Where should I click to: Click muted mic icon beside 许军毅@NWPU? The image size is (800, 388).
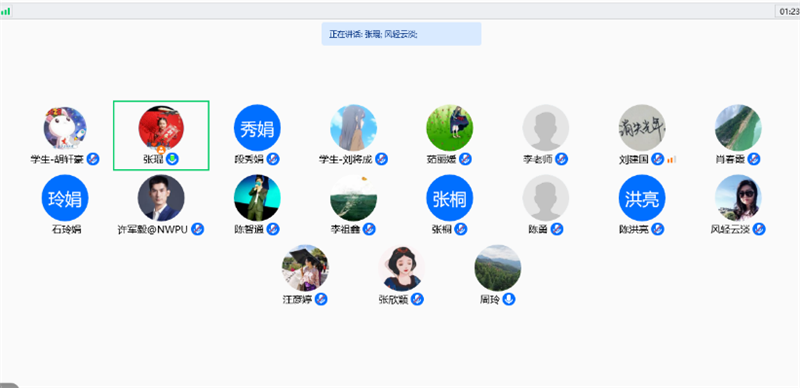click(197, 229)
